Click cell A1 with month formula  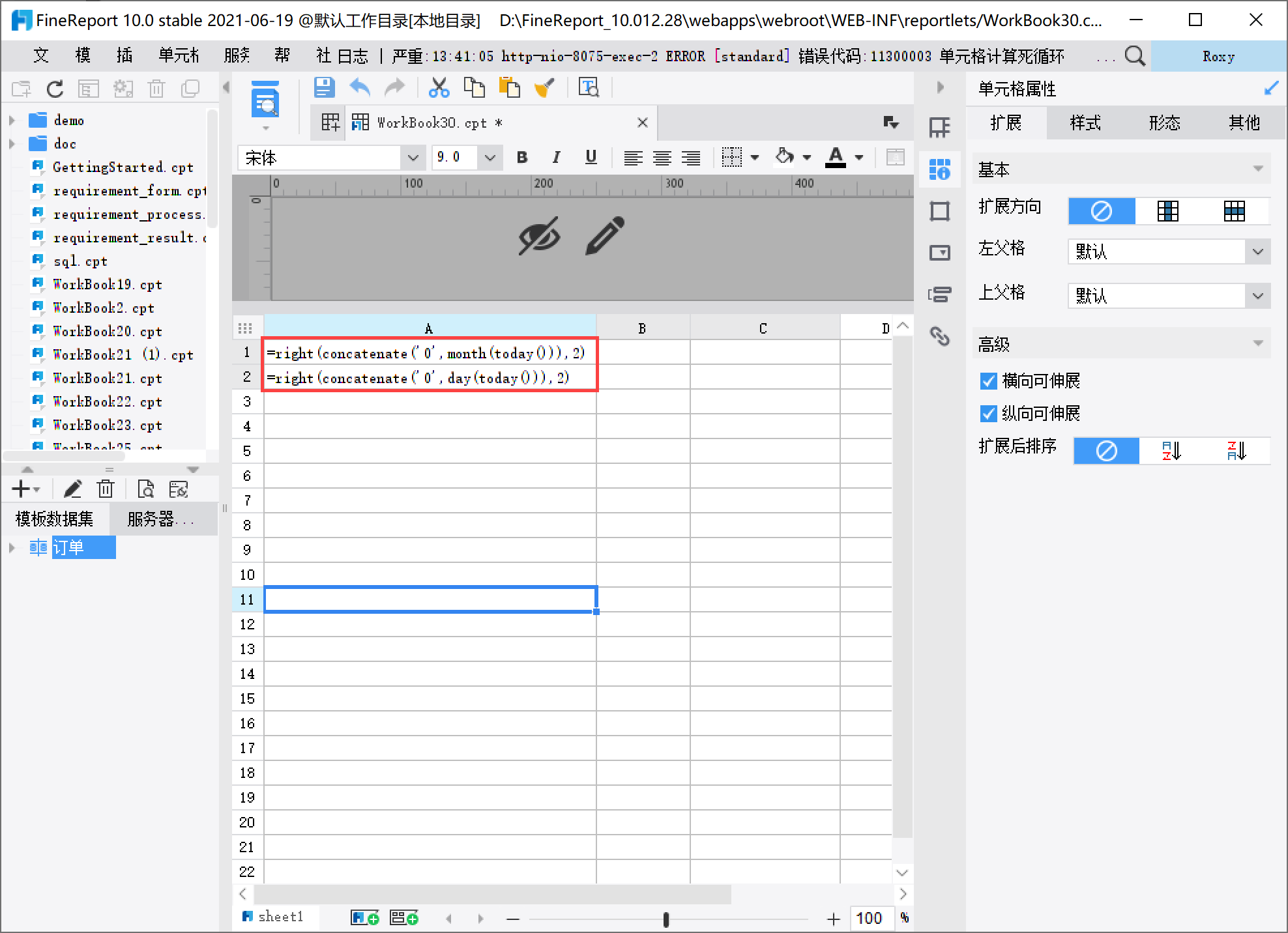click(429, 353)
